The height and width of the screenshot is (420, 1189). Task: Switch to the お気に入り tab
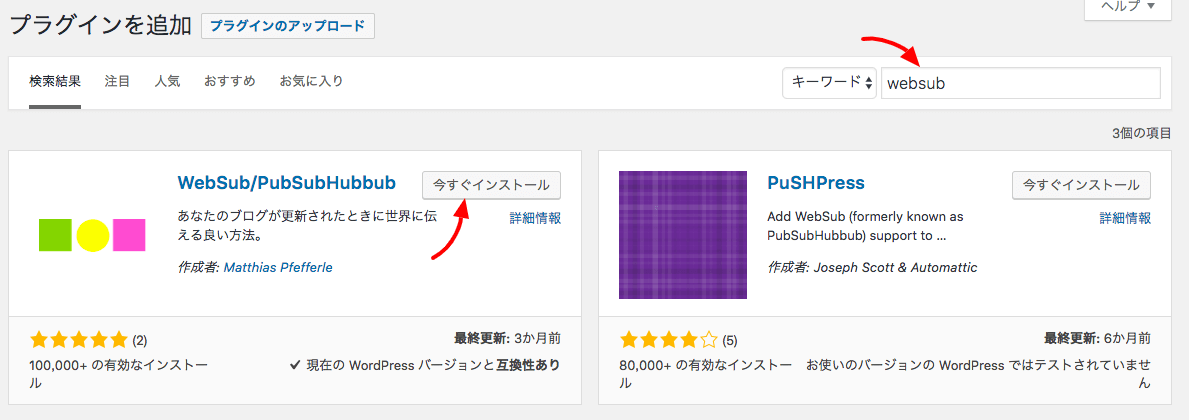(311, 80)
